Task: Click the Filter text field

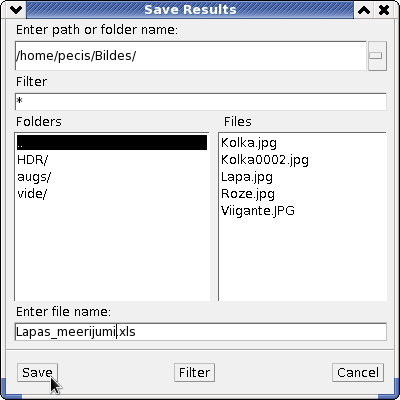Action: click(201, 102)
